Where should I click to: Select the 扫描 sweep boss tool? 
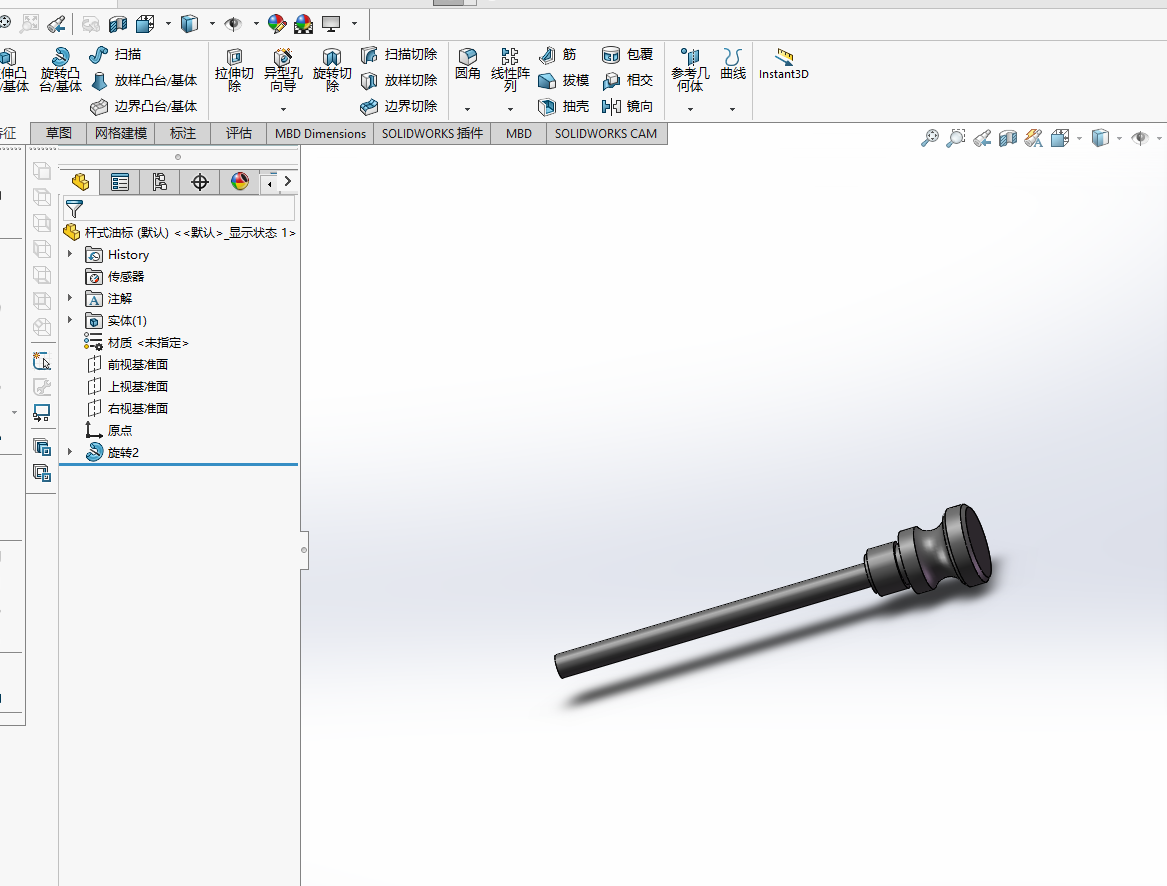click(115, 54)
